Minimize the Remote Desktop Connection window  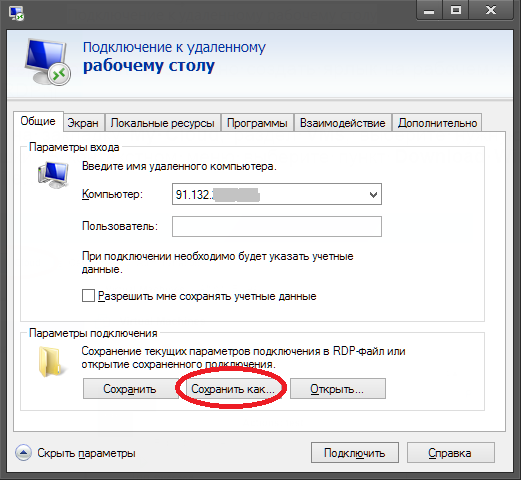[x=429, y=11]
